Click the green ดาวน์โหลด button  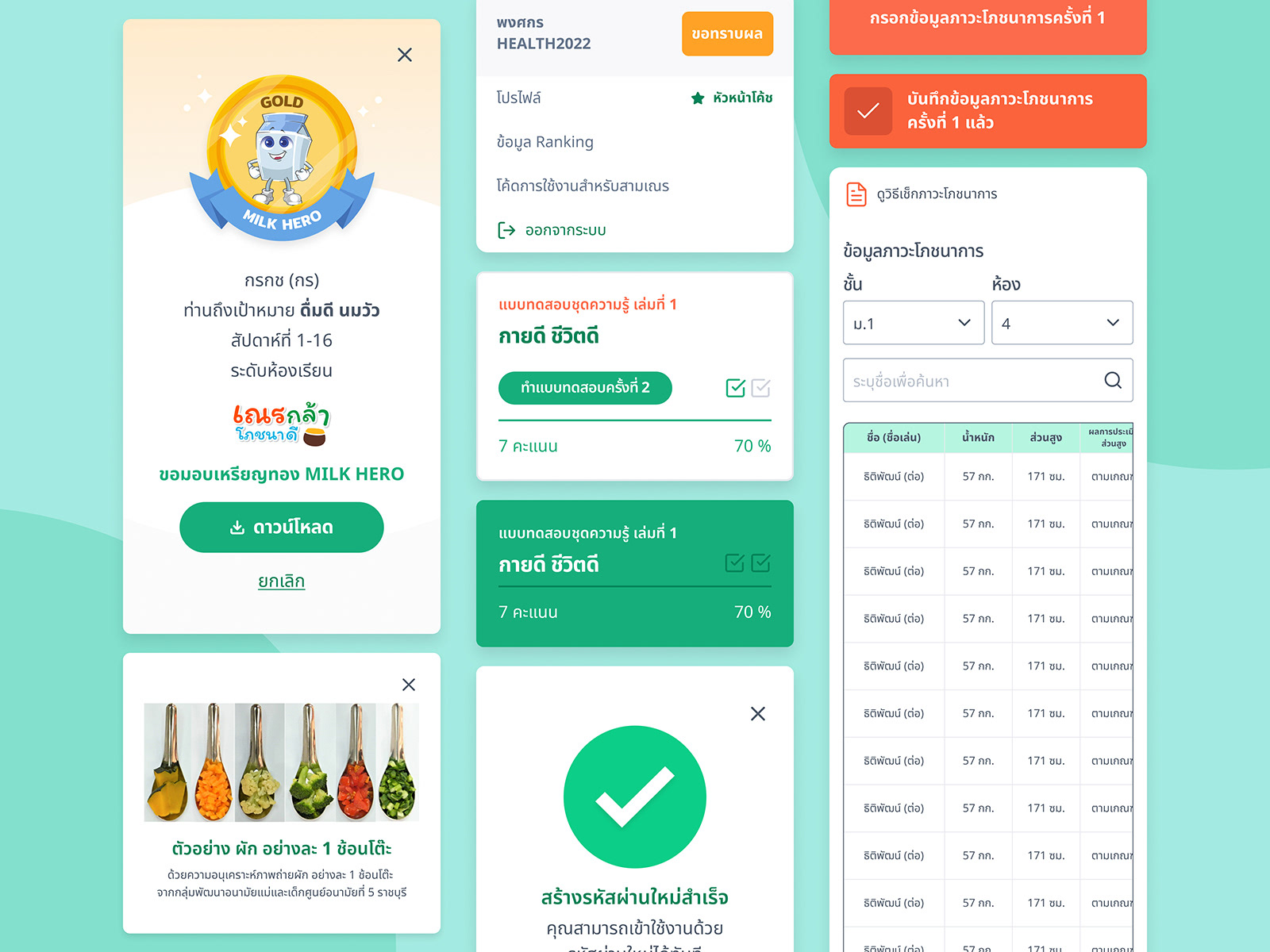tap(282, 527)
